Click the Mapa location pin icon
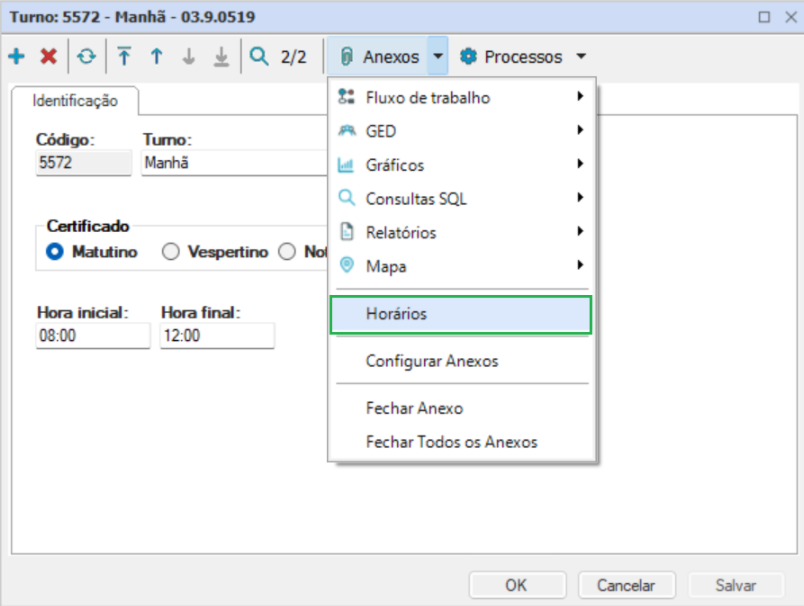The height and width of the screenshot is (606, 804). tap(347, 265)
